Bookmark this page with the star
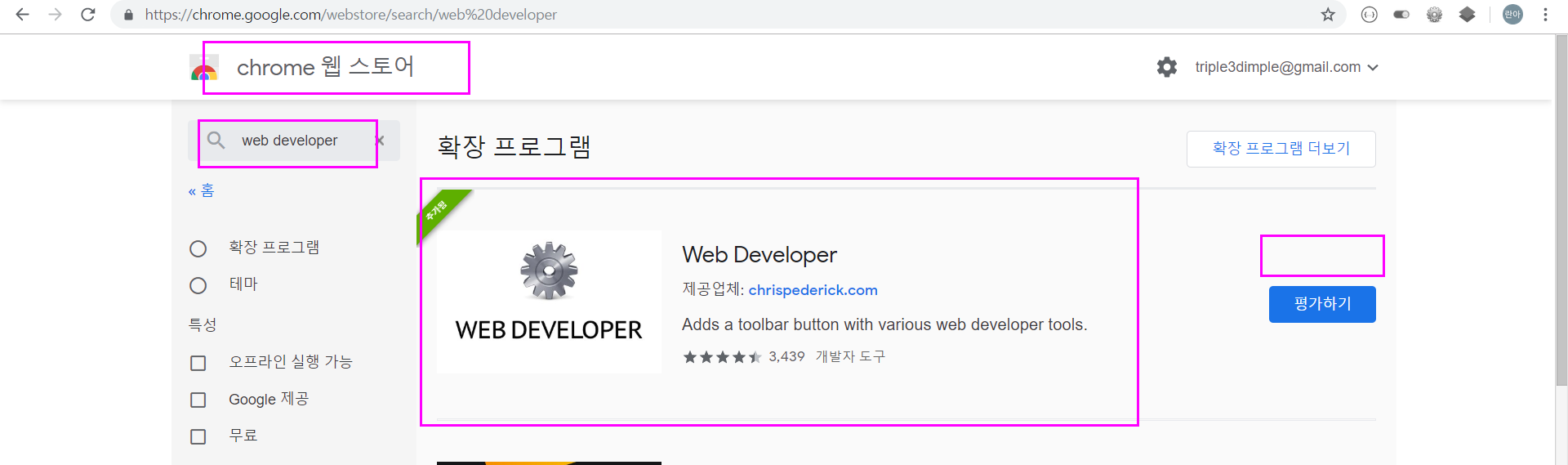 (x=1328, y=15)
